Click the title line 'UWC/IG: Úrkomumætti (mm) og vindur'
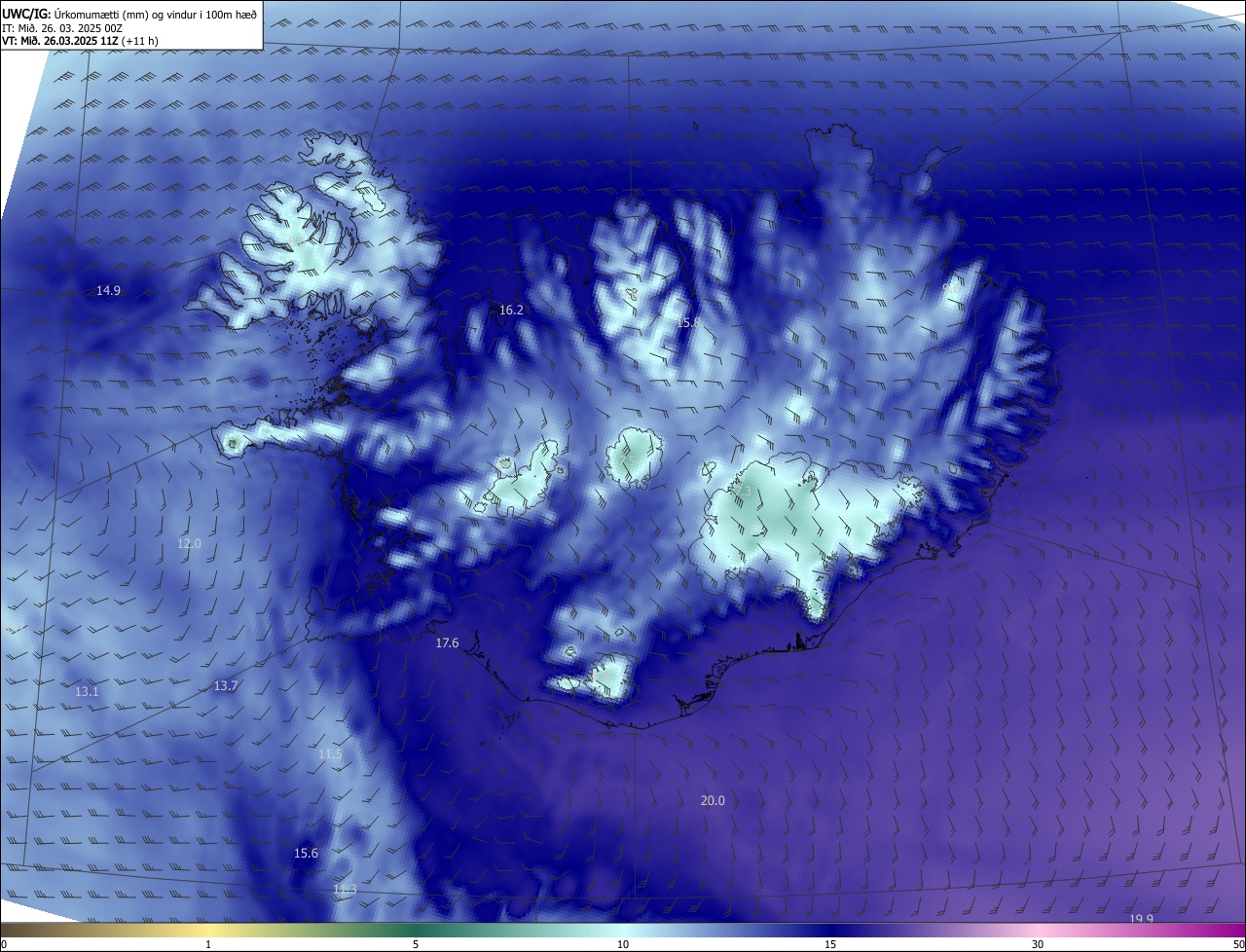 [128, 13]
